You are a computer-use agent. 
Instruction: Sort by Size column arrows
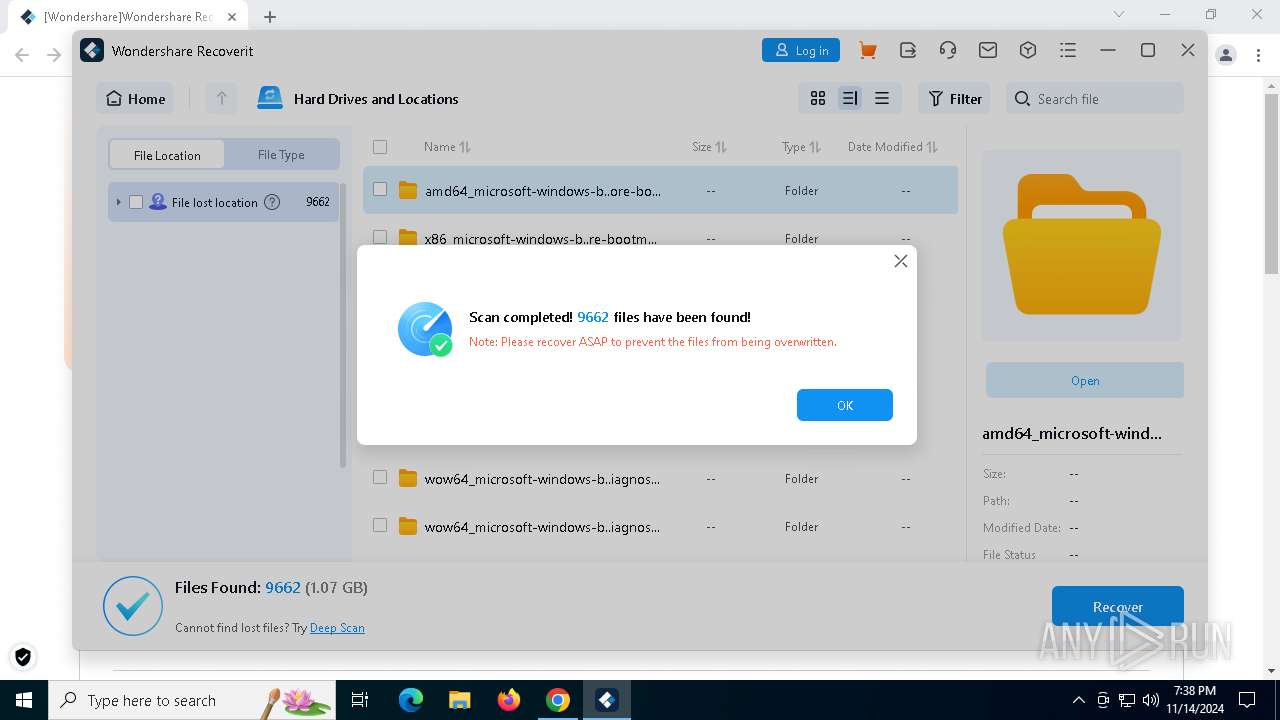point(721,147)
